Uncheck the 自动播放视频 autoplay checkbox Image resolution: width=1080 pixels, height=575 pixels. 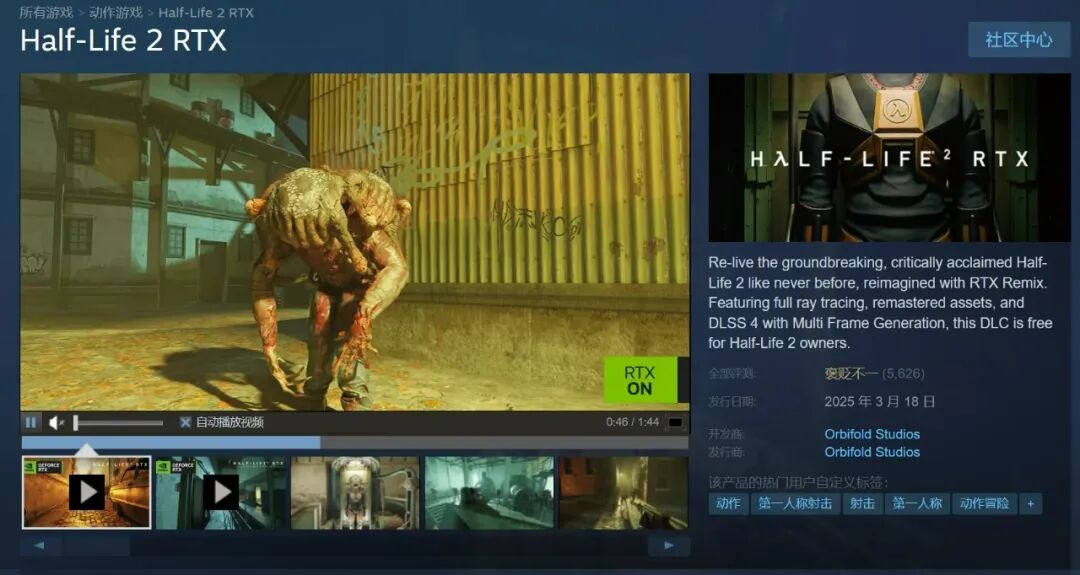[x=185, y=422]
